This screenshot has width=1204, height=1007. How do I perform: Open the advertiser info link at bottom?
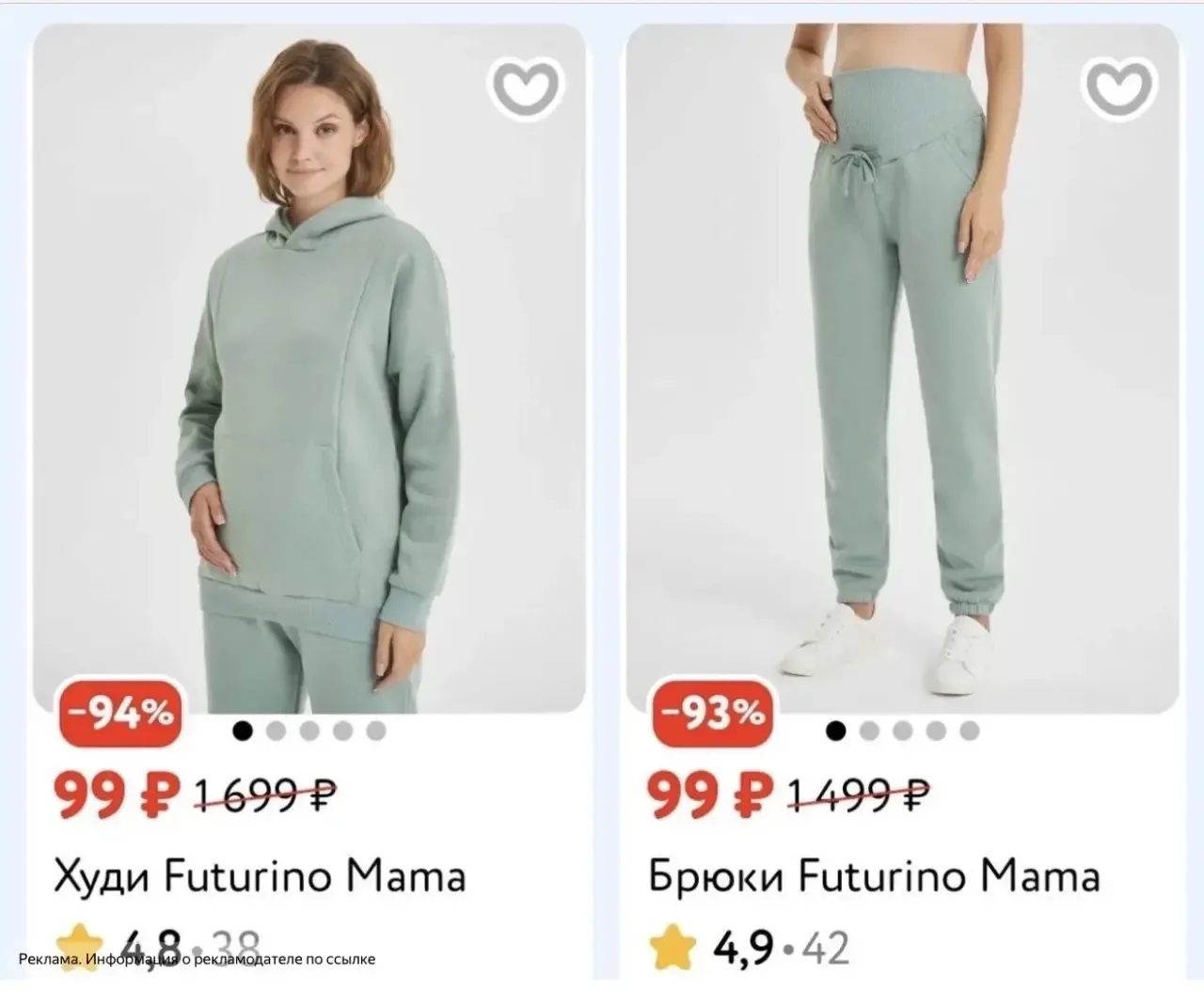click(x=197, y=959)
